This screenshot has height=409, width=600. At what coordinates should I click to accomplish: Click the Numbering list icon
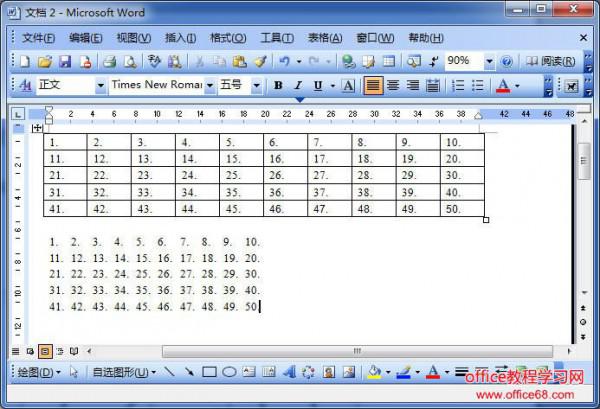pos(458,85)
